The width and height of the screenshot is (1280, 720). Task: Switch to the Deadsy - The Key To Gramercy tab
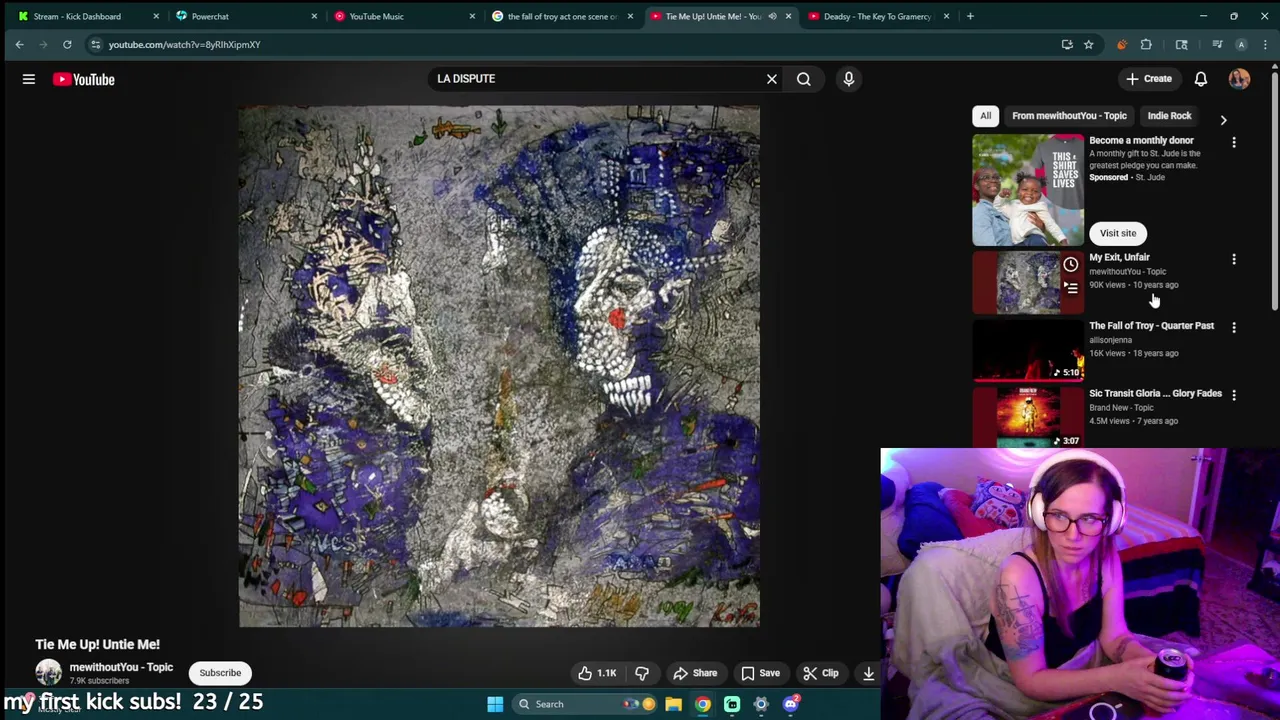pyautogui.click(x=877, y=16)
